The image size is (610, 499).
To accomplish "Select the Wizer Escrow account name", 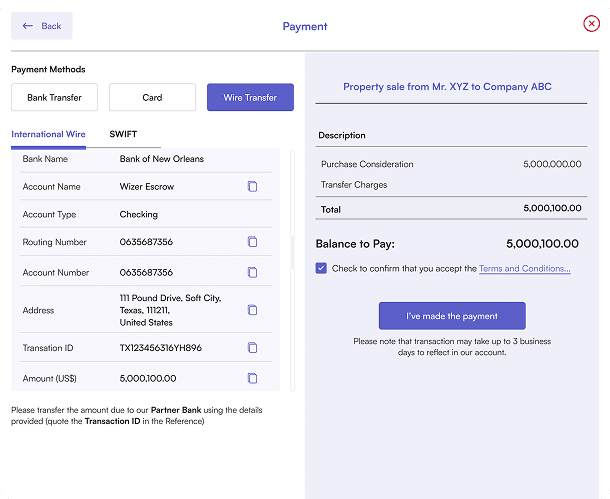I will pos(147,187).
